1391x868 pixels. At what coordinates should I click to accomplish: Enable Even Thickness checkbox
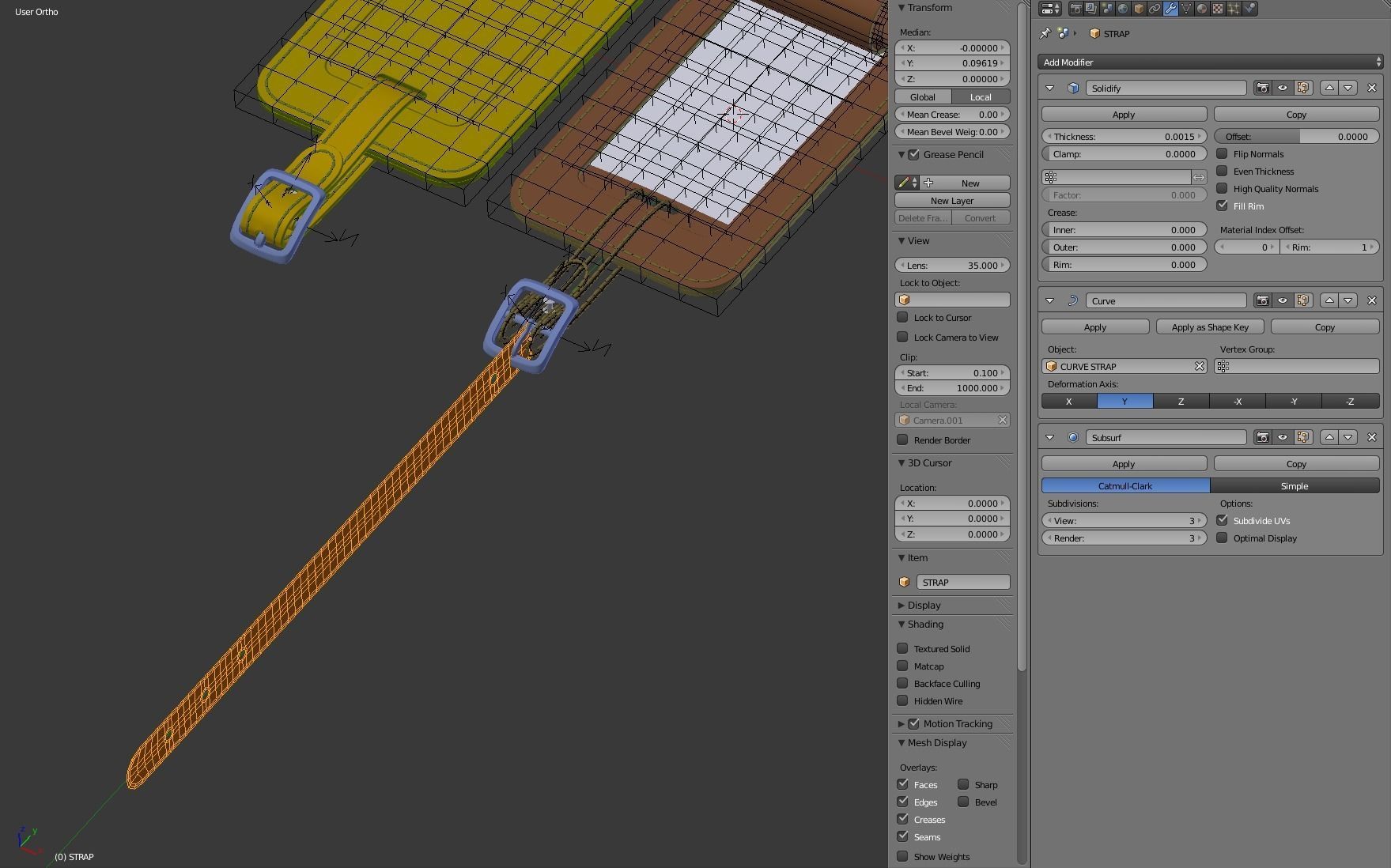pyautogui.click(x=1222, y=171)
